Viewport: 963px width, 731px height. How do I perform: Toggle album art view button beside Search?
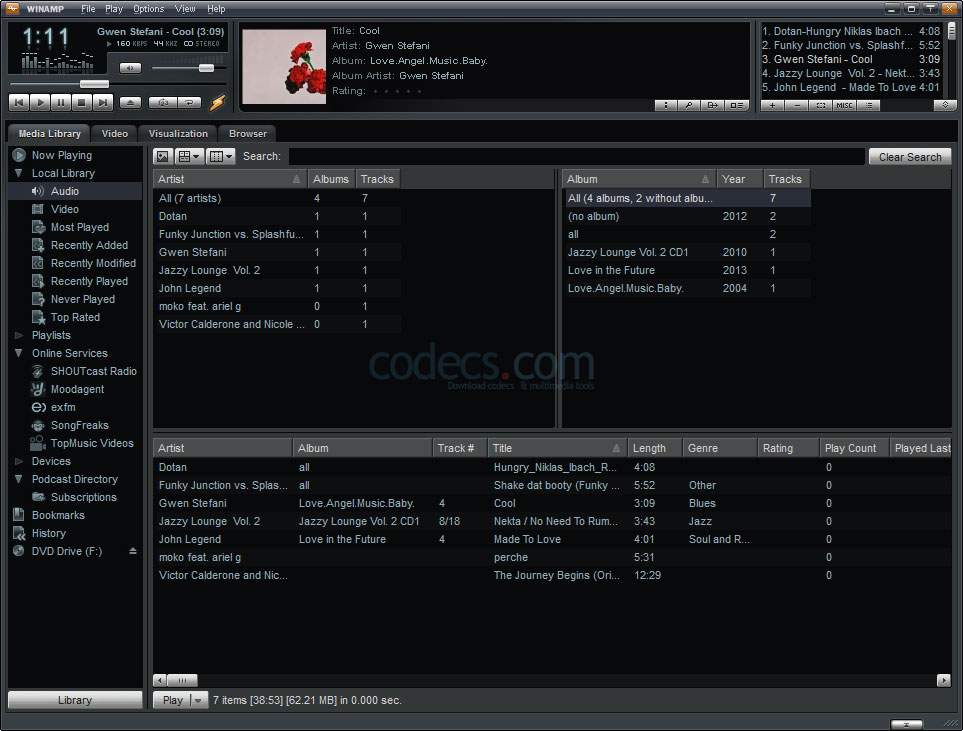click(x=163, y=157)
